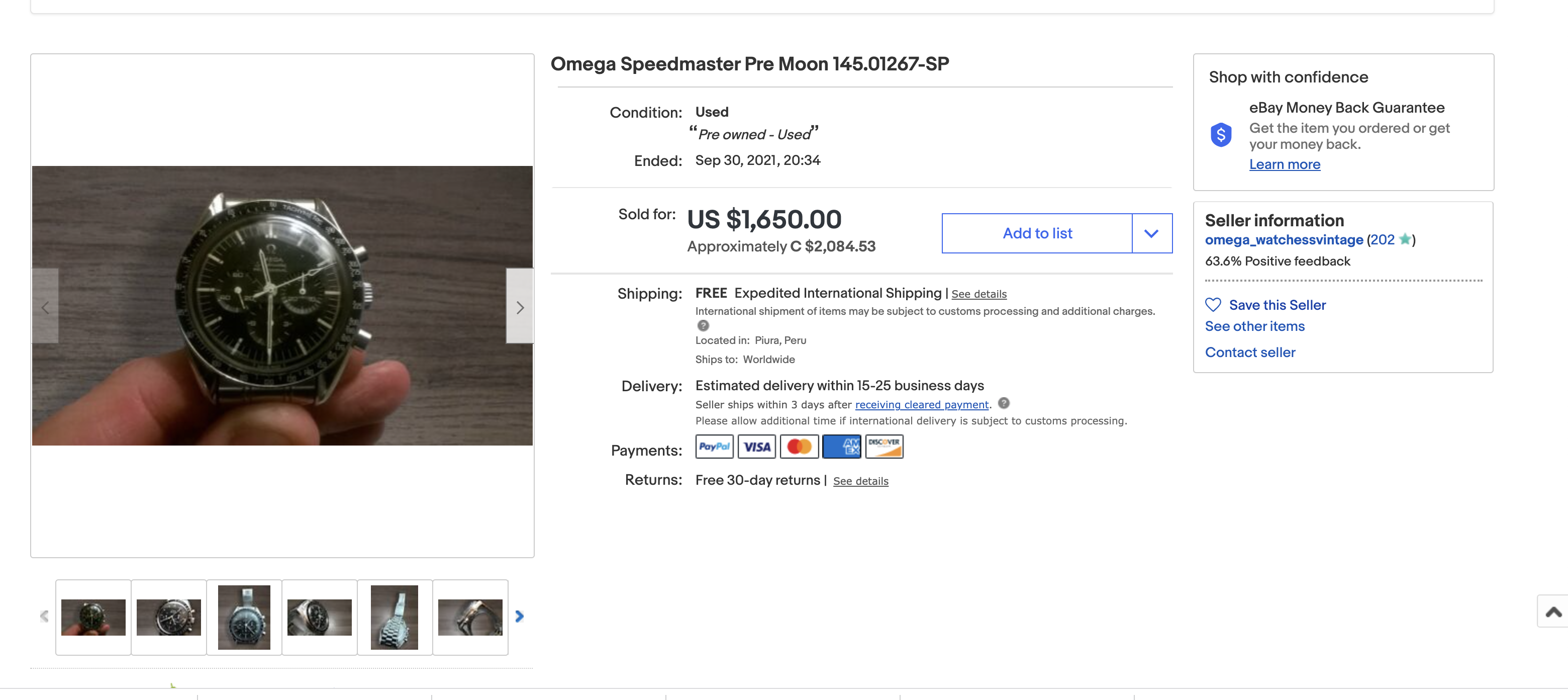This screenshot has width=1568, height=700.
Task: Click Contact seller link
Action: pos(1250,352)
